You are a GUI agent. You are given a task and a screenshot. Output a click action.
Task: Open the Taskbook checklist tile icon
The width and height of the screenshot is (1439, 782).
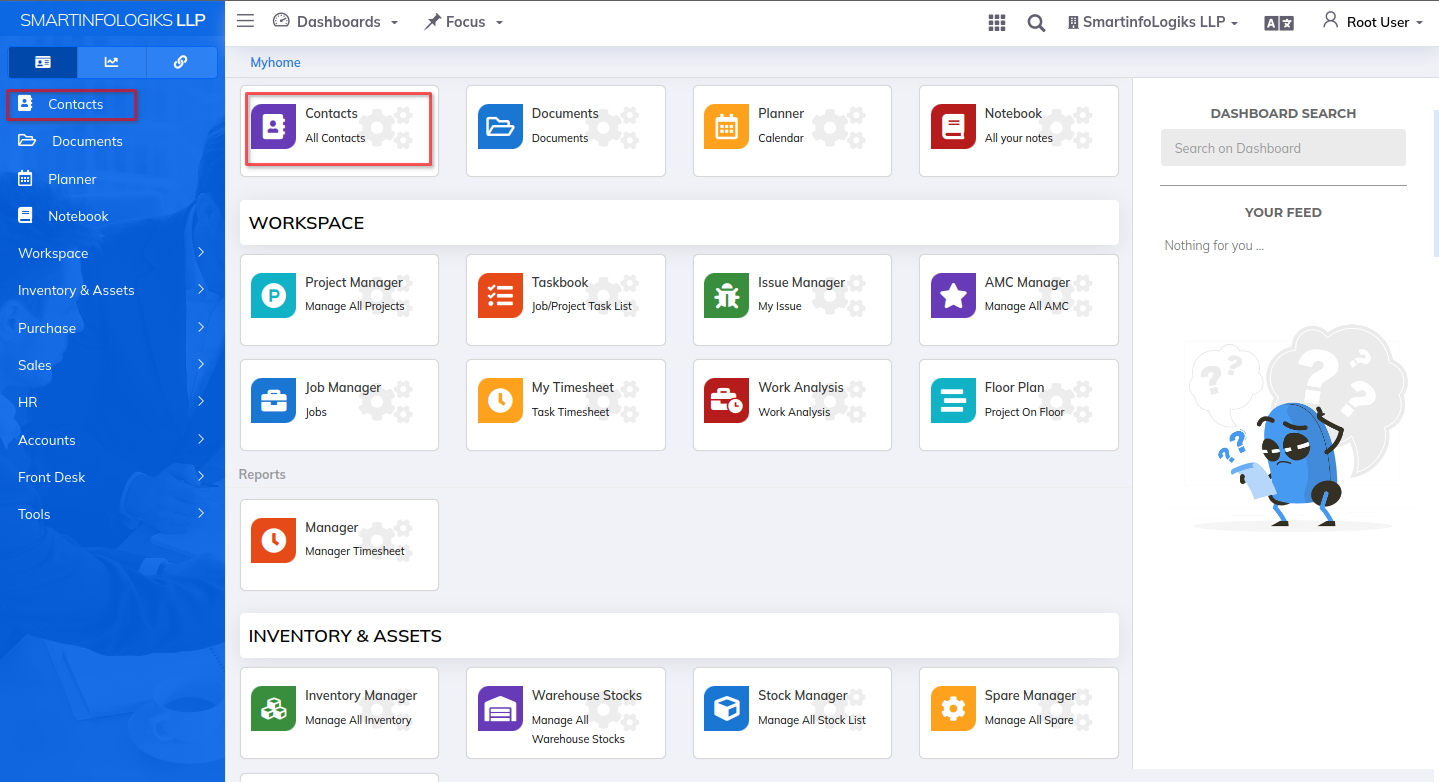coord(500,296)
